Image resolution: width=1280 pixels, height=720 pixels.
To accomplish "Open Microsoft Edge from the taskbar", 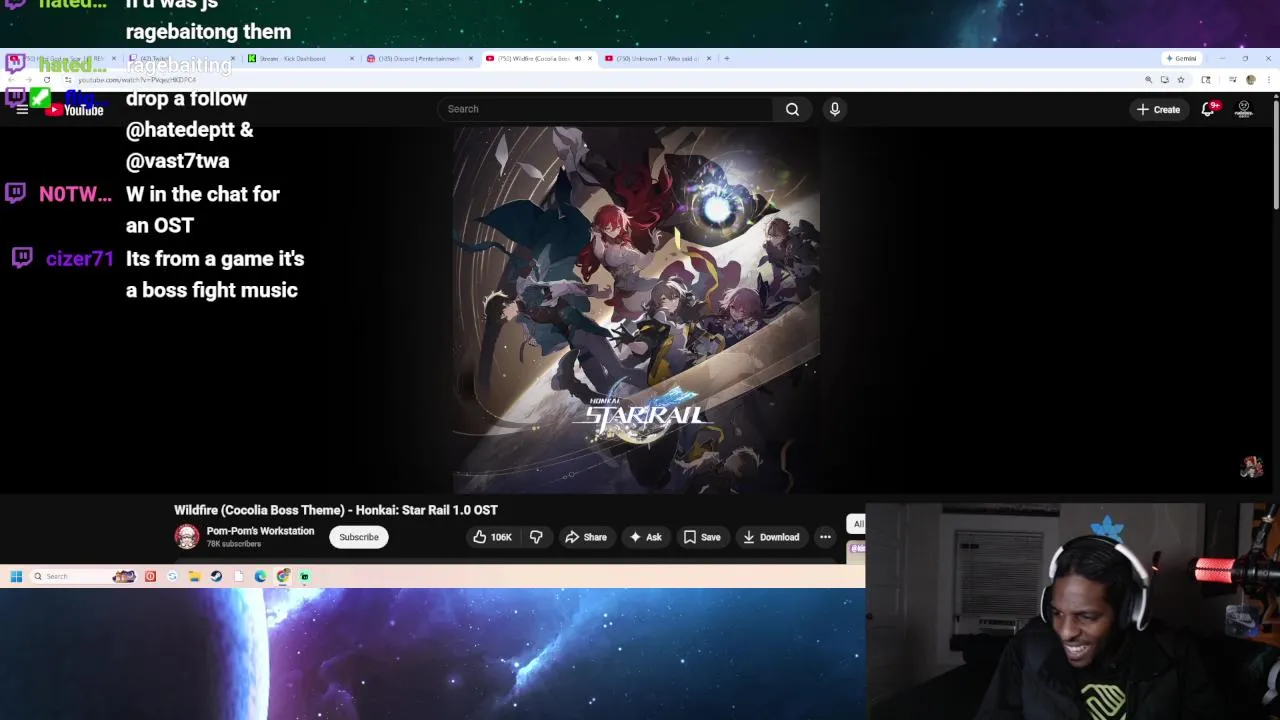I will point(260,576).
